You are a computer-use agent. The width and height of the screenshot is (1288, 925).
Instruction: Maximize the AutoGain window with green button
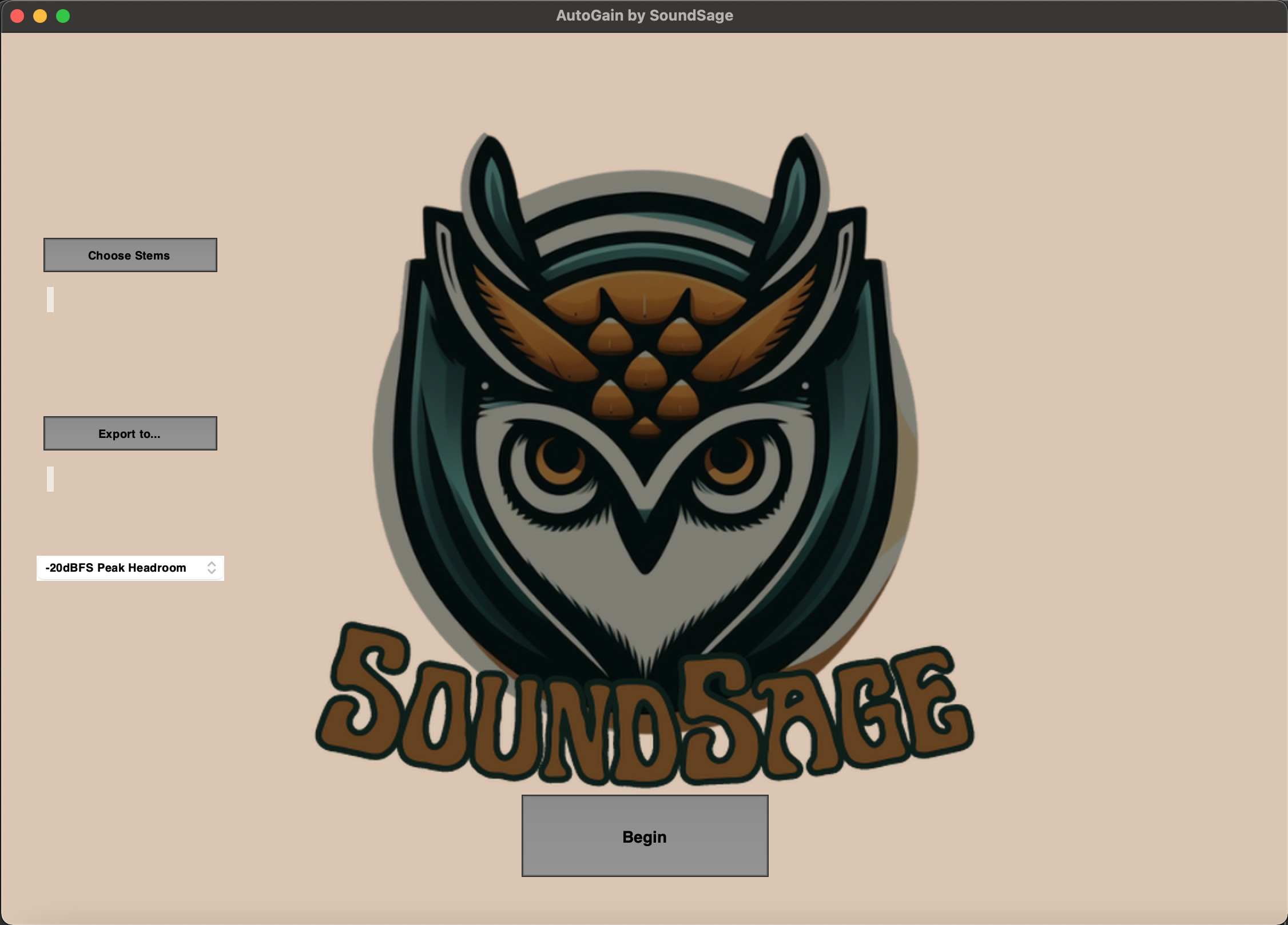click(63, 16)
